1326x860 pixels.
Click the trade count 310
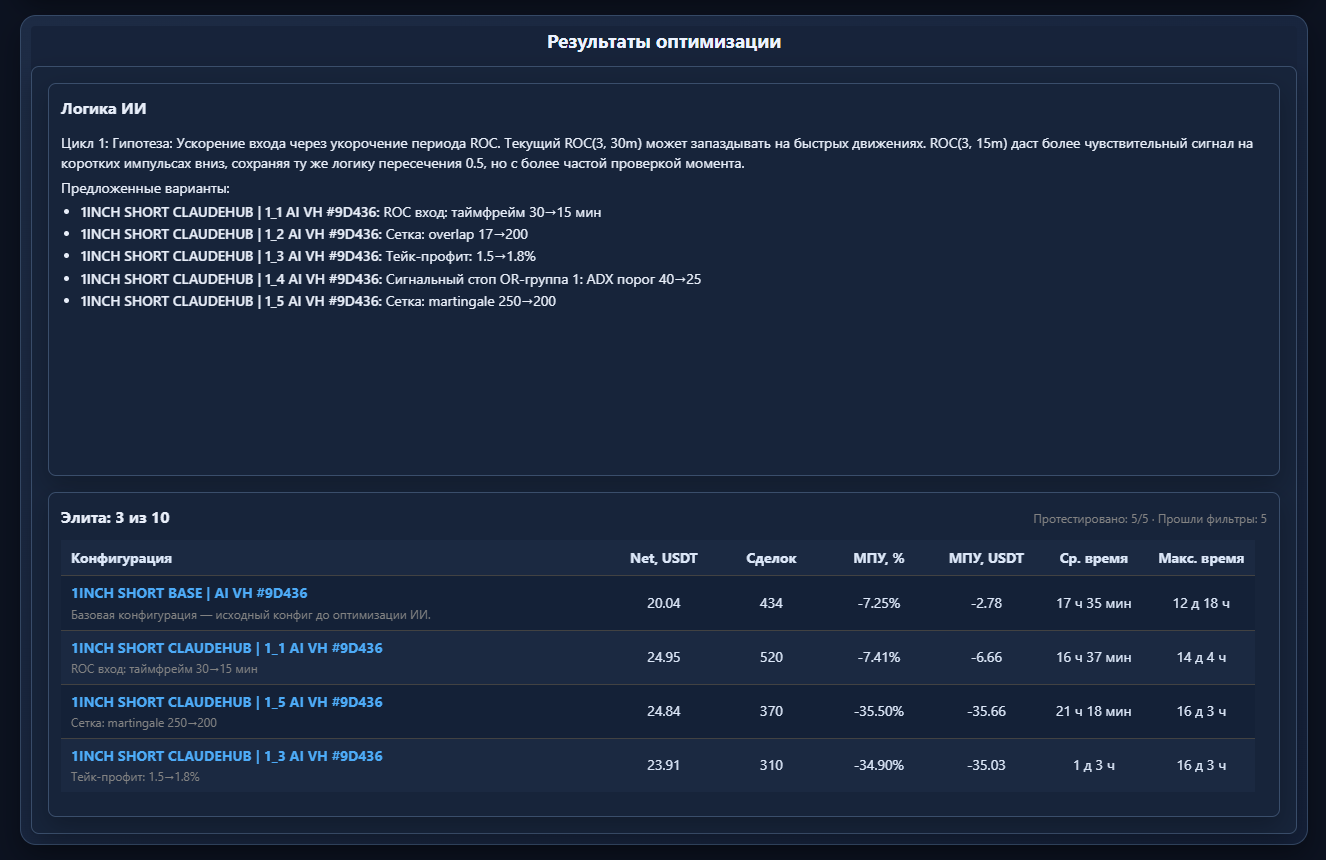771,765
